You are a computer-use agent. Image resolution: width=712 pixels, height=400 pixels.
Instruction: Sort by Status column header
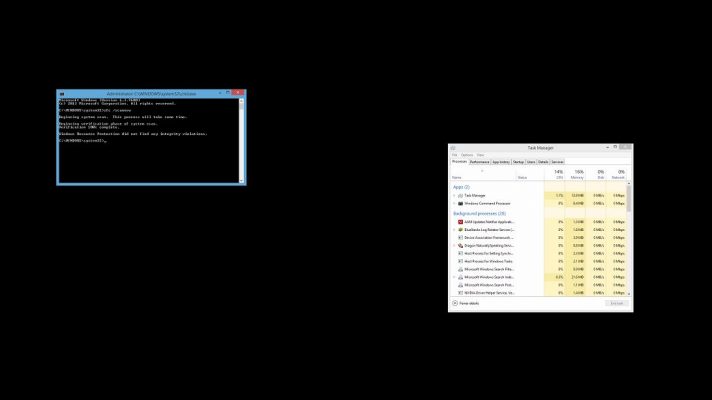530,174
